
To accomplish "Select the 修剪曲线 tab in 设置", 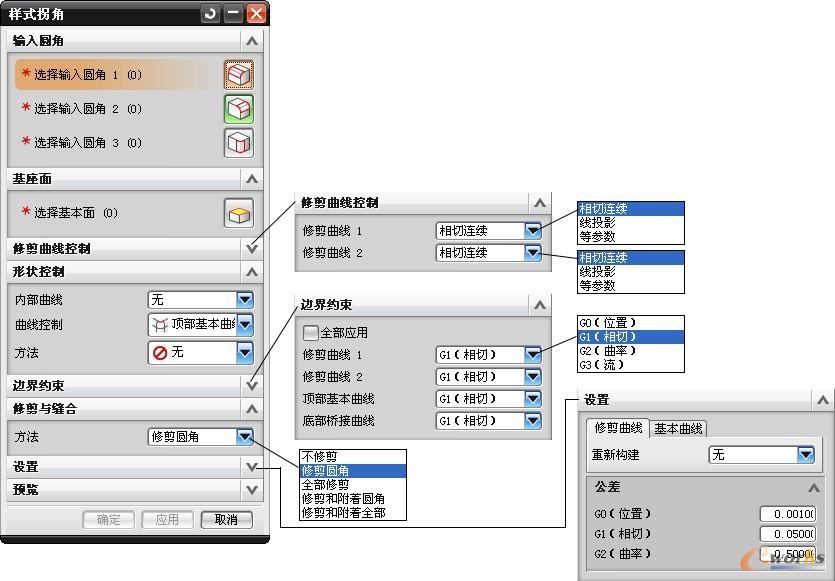I will (x=619, y=428).
